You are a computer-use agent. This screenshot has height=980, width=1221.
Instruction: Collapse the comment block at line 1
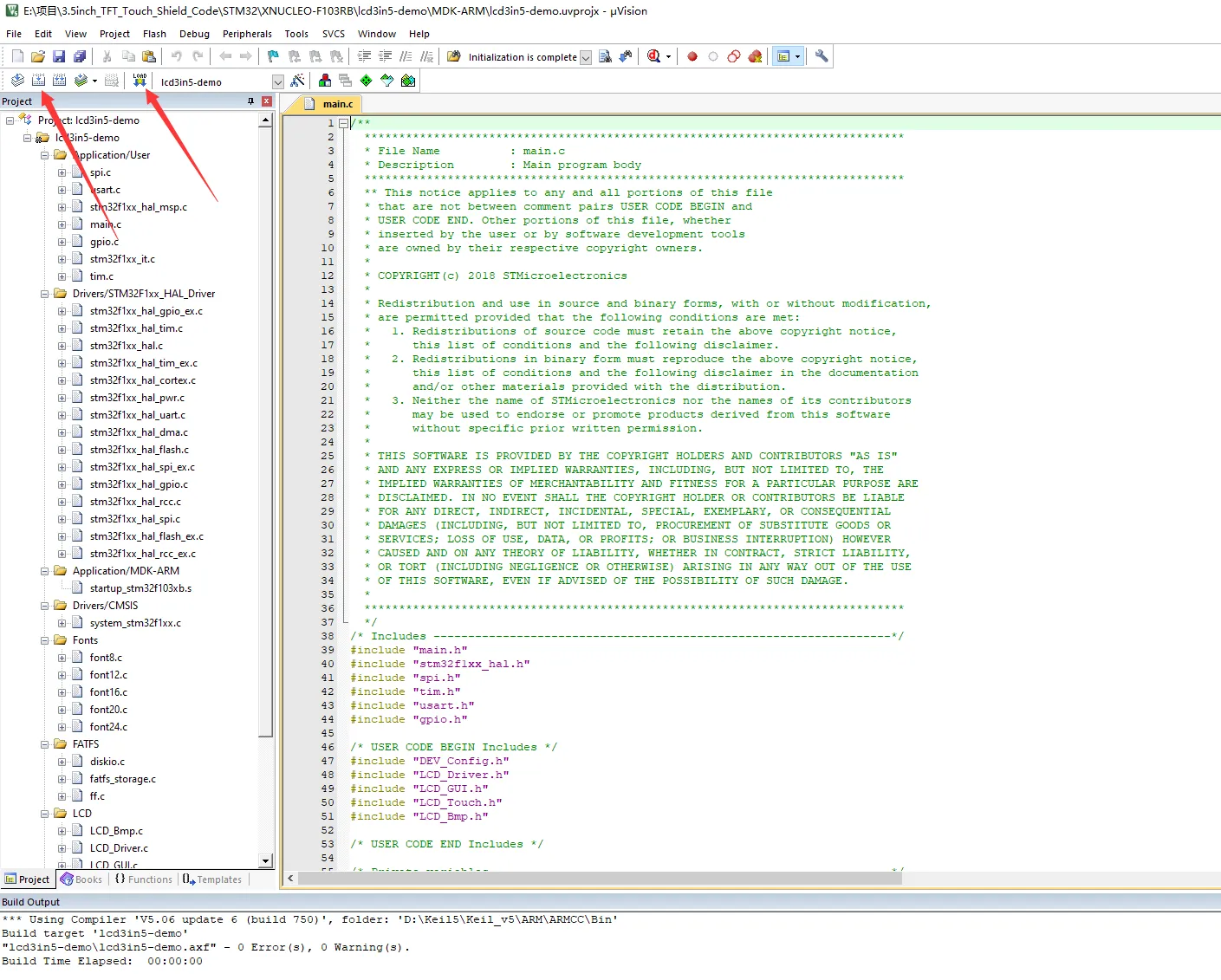[x=344, y=123]
